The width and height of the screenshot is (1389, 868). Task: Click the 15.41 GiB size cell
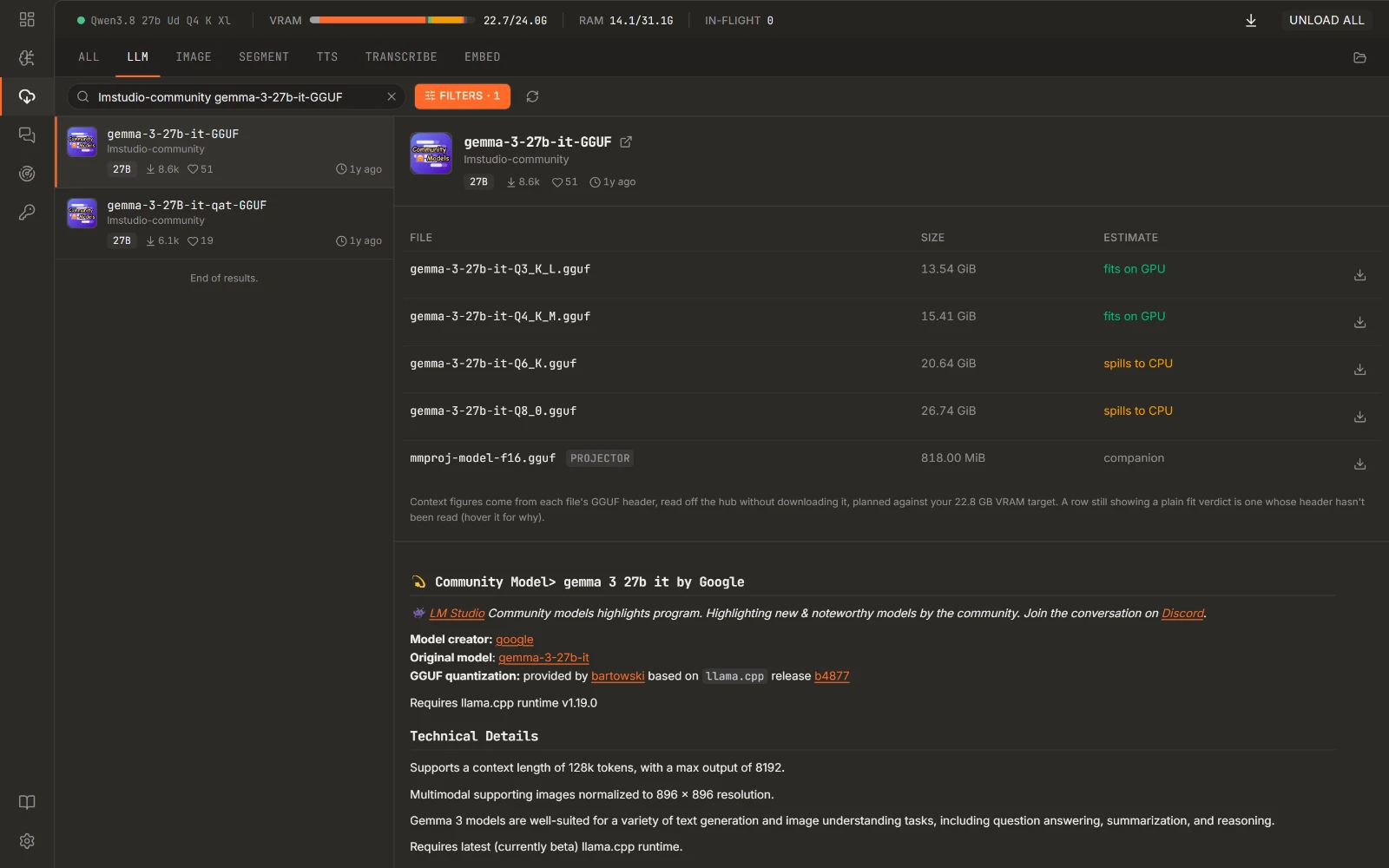tap(948, 316)
